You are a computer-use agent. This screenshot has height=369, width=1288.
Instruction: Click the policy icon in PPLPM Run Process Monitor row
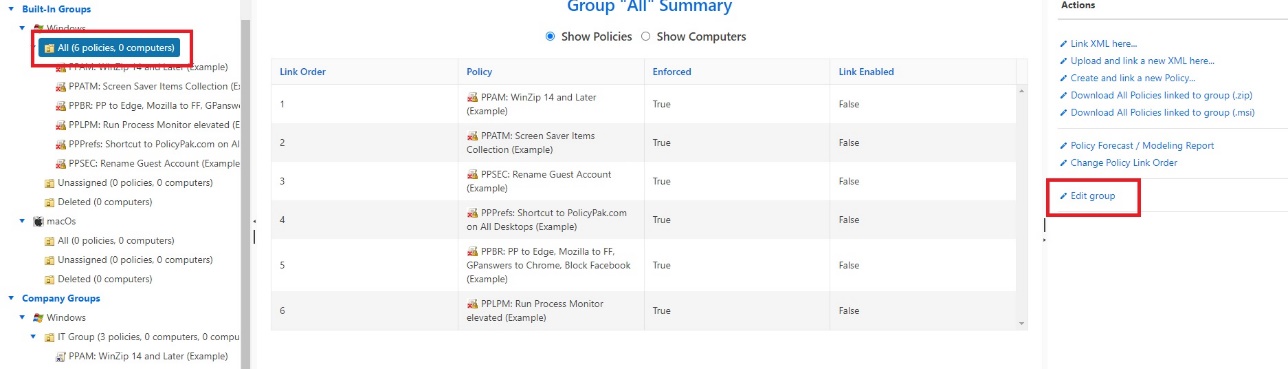click(472, 303)
